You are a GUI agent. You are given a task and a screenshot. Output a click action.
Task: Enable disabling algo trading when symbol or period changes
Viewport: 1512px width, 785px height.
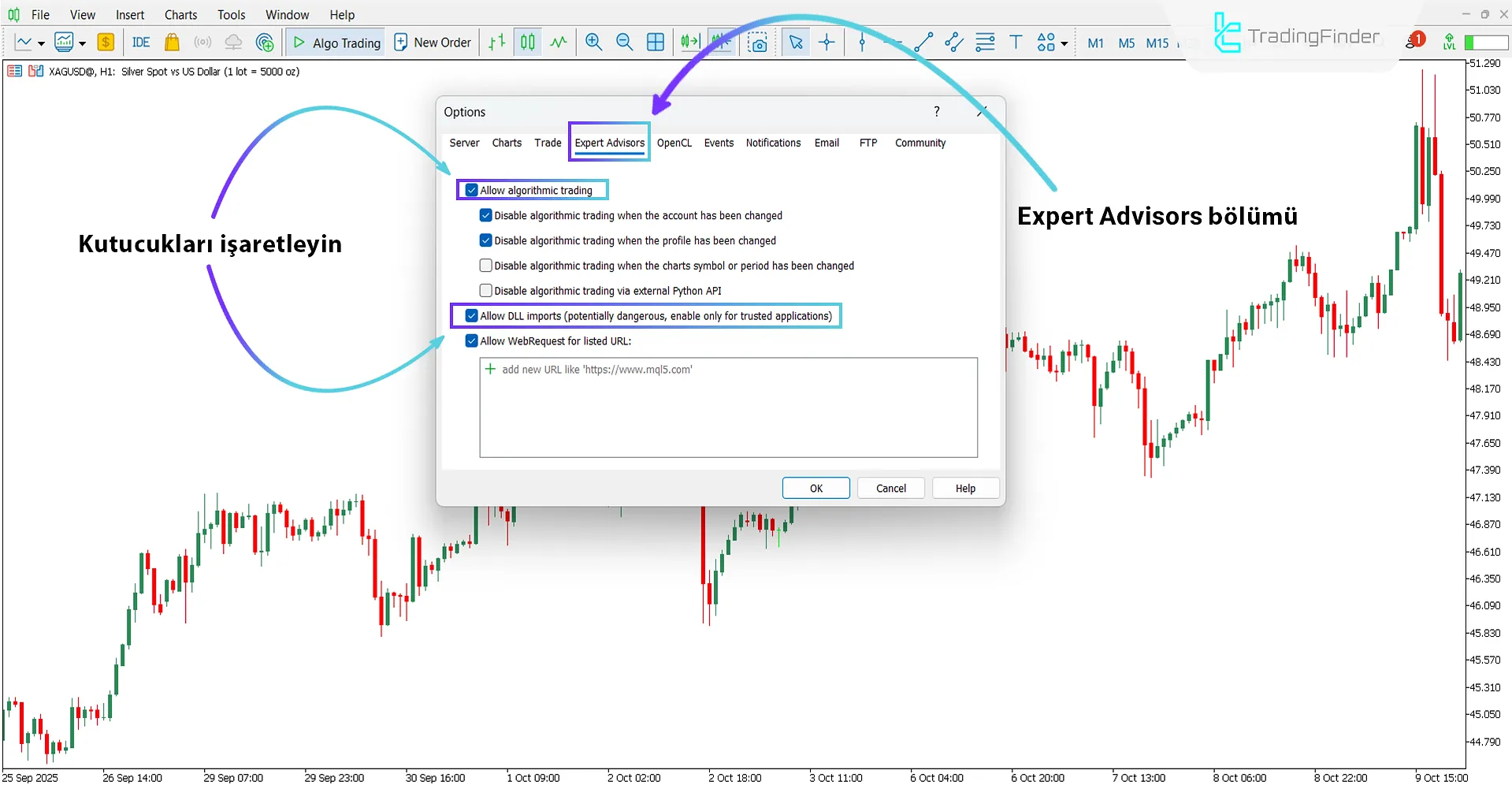485,266
